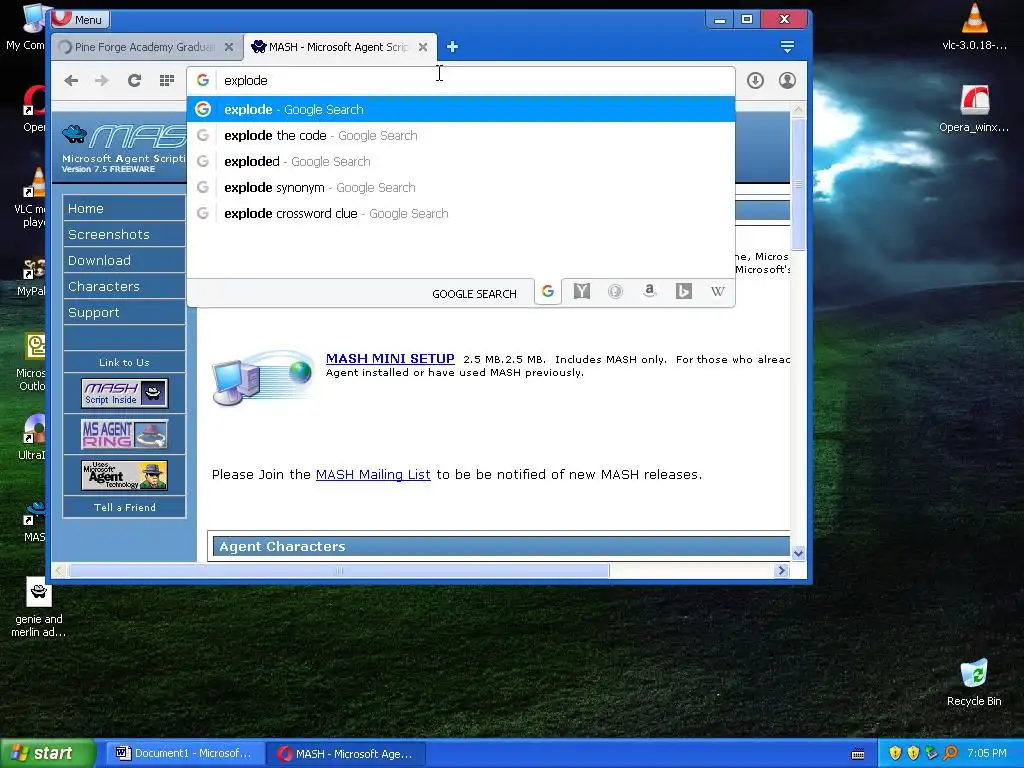Screen dimensions: 1024x768
Task: Click the MS Agent Ring banner
Action: [125, 434]
